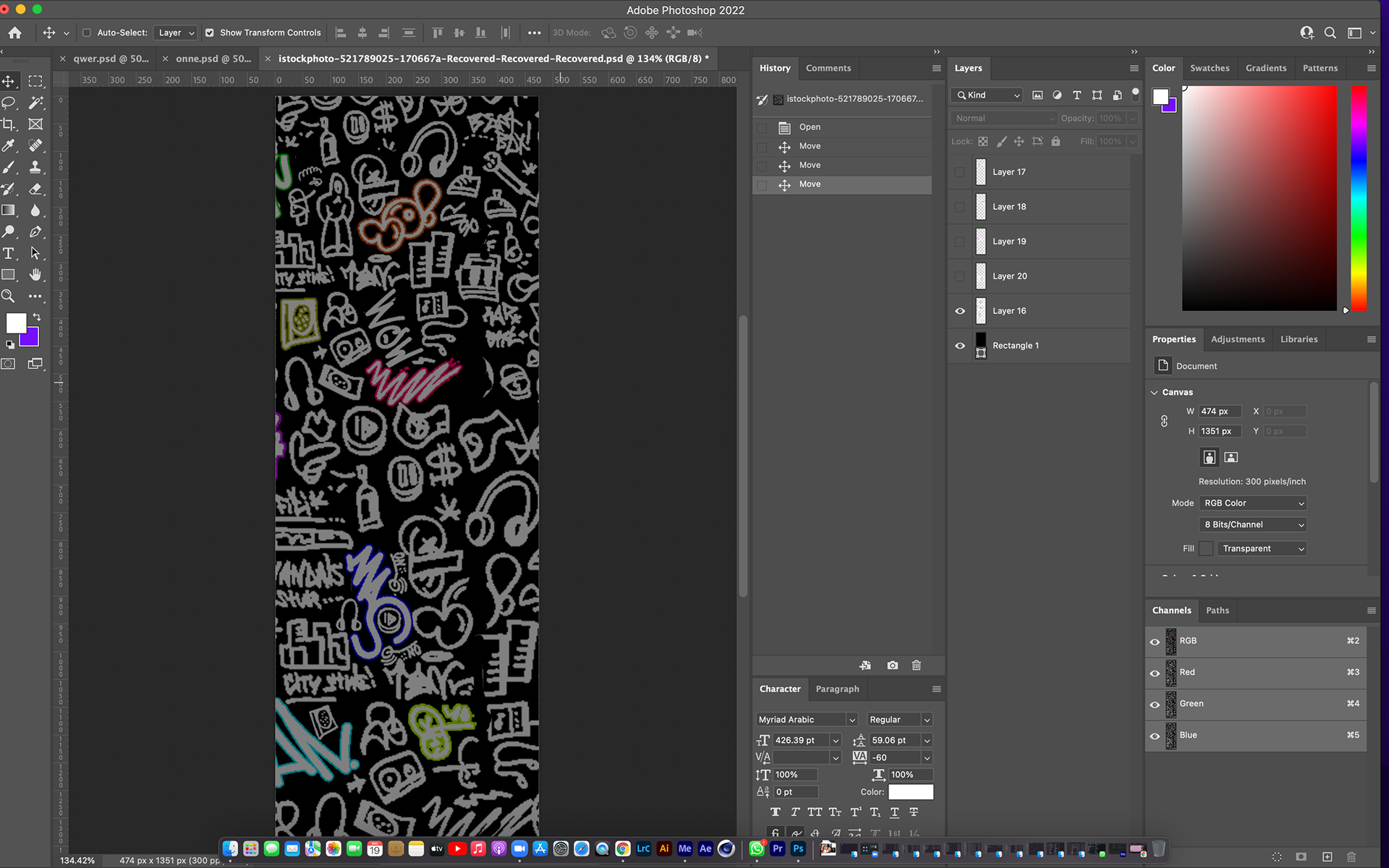Image resolution: width=1389 pixels, height=868 pixels.
Task: Show Layer 17 visibility
Action: tap(959, 172)
